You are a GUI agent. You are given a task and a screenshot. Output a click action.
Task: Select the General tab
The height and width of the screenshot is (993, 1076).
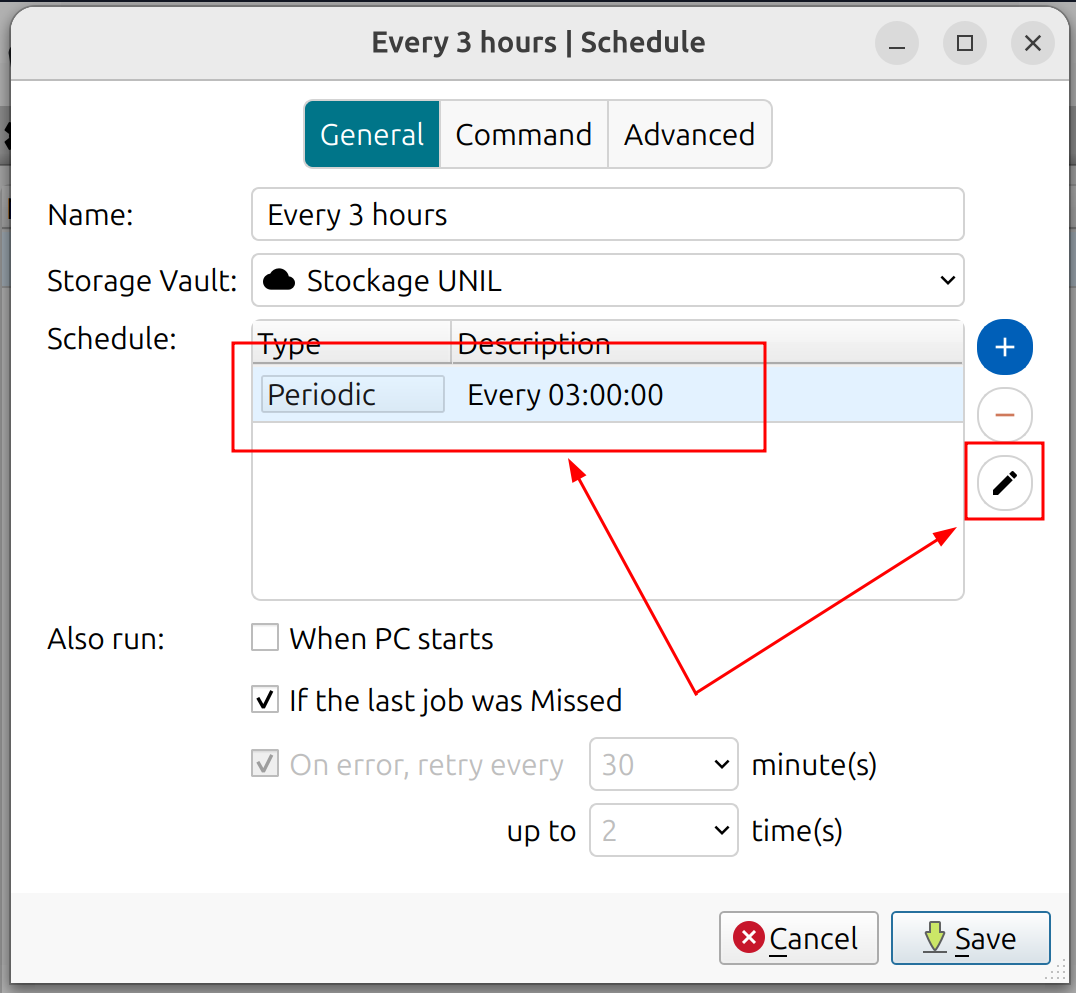[x=372, y=135]
